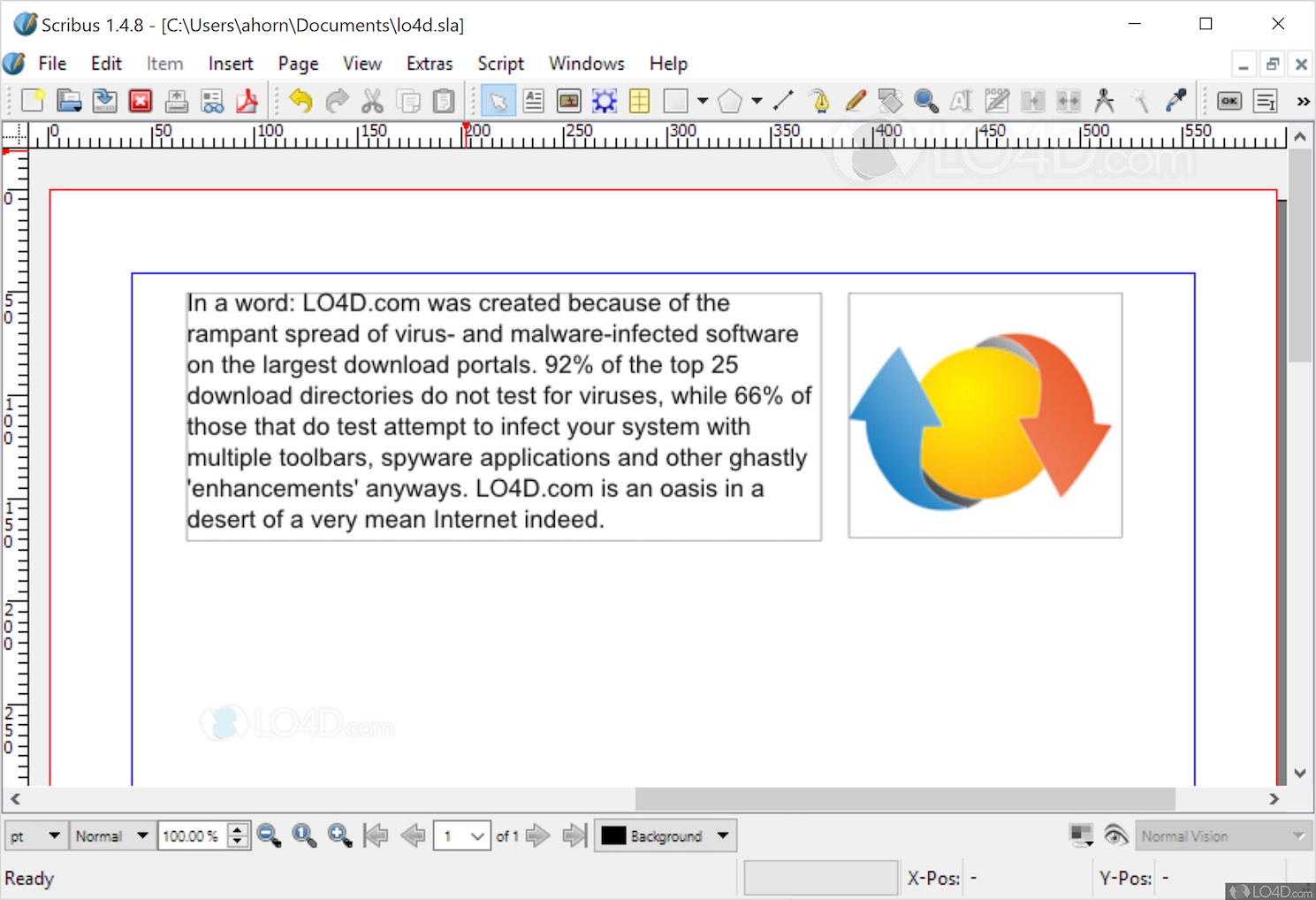This screenshot has width=1316, height=900.
Task: Choose the Link Text Frames tool
Action: (x=1033, y=101)
